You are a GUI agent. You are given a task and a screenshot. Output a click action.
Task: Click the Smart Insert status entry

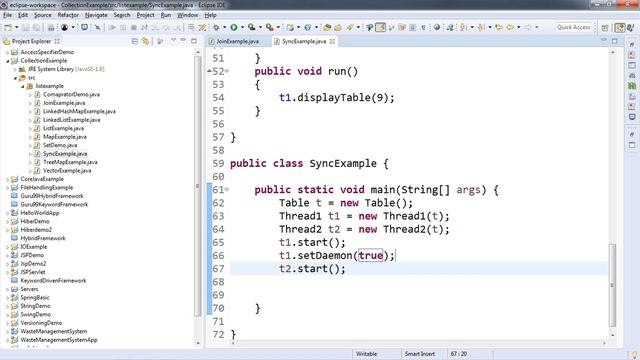pyautogui.click(x=420, y=354)
